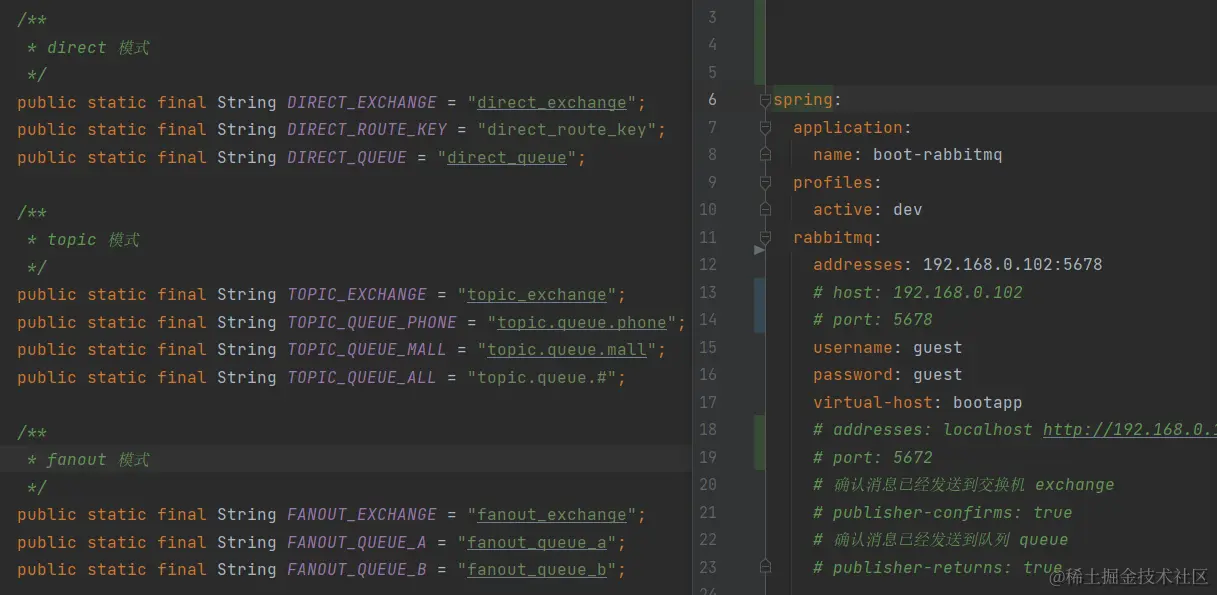Click fold-end marker beside active: dev
The height and width of the screenshot is (595, 1217).
pyautogui.click(x=765, y=210)
